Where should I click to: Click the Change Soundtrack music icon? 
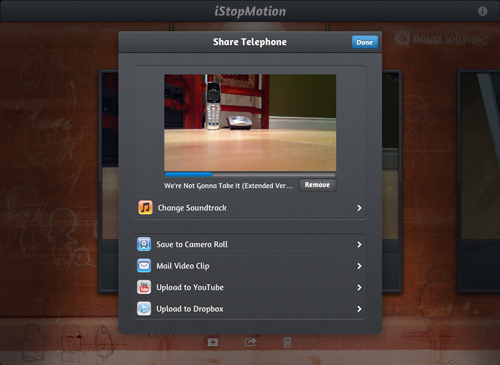point(145,207)
